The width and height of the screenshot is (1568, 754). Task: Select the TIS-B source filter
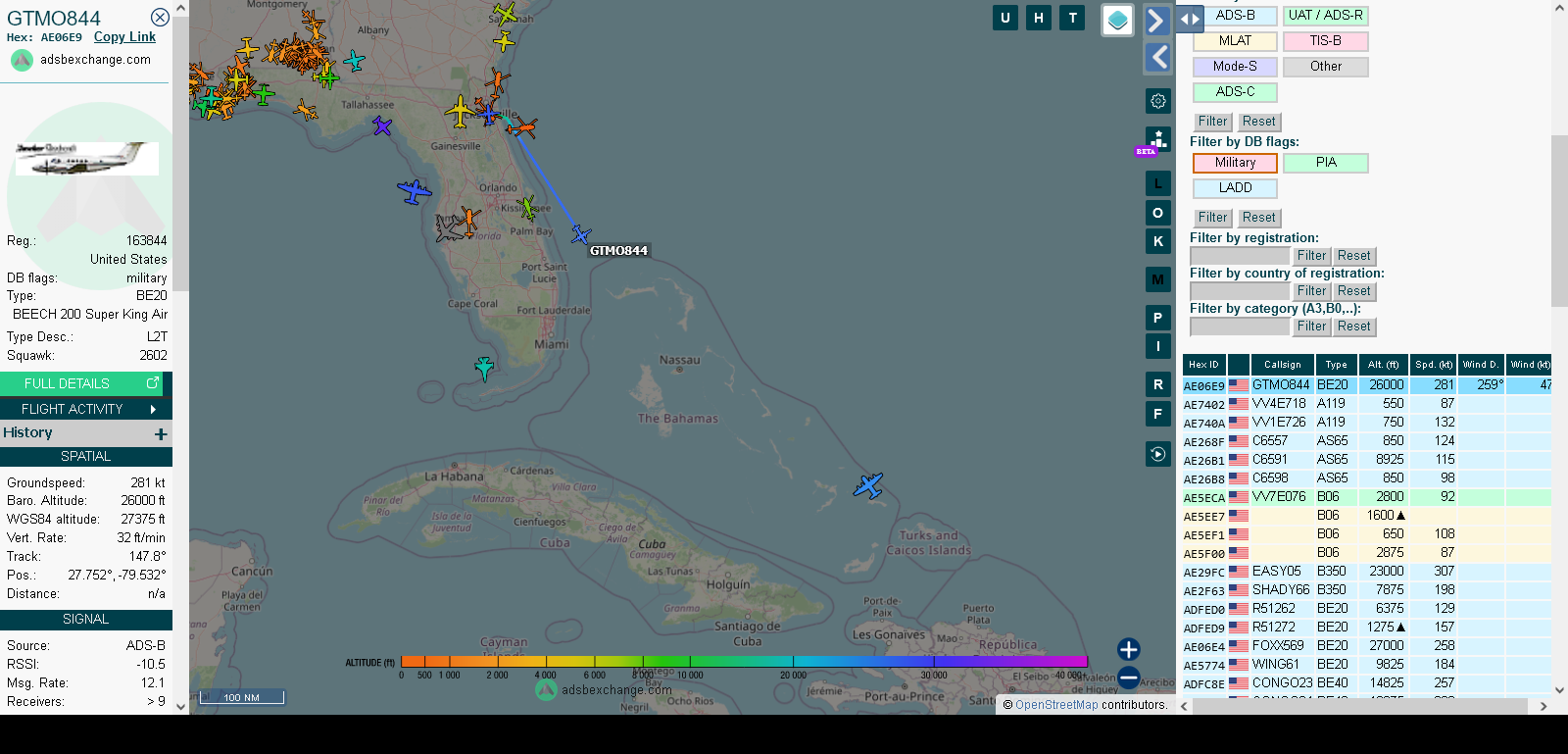point(1325,41)
